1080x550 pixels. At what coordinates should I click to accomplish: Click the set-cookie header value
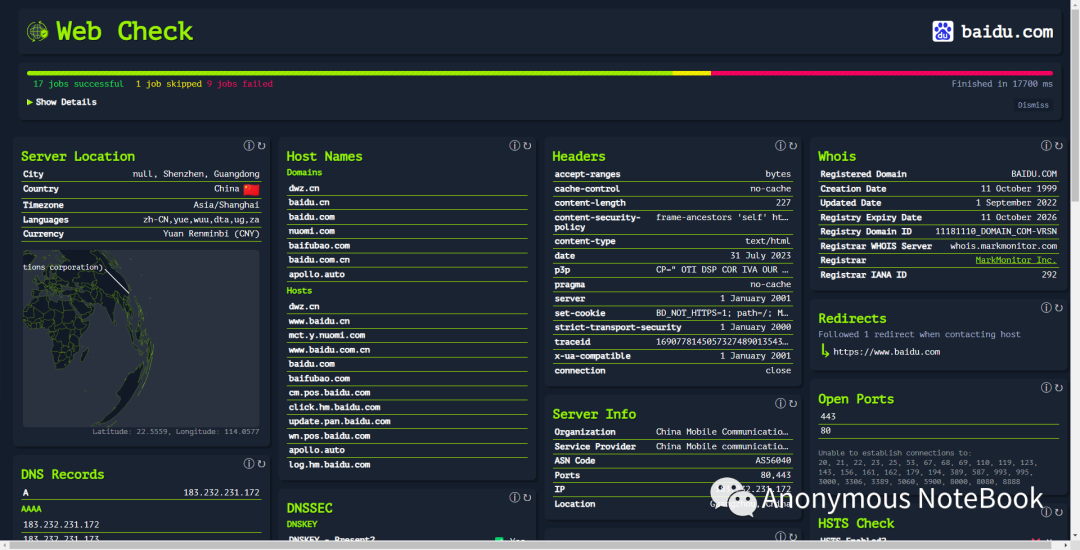point(722,313)
